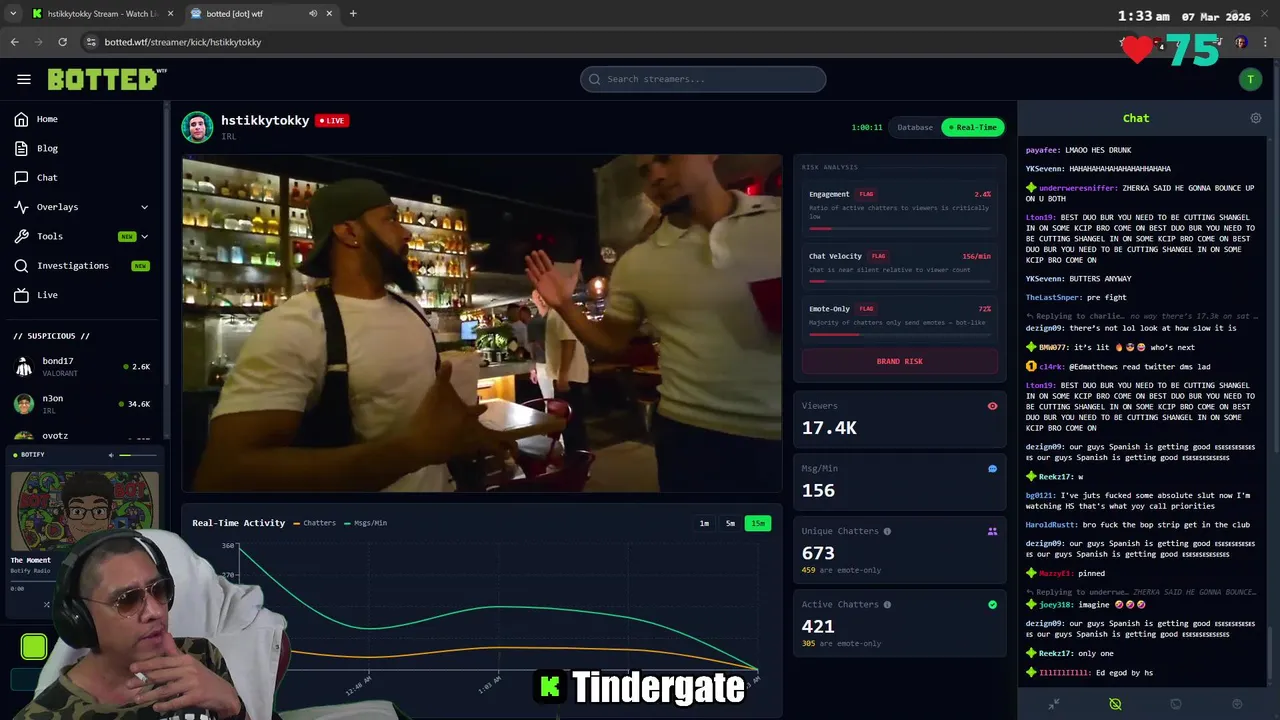Open the Home page icon in the sidebar
This screenshot has height=720, width=1280.
click(21, 119)
